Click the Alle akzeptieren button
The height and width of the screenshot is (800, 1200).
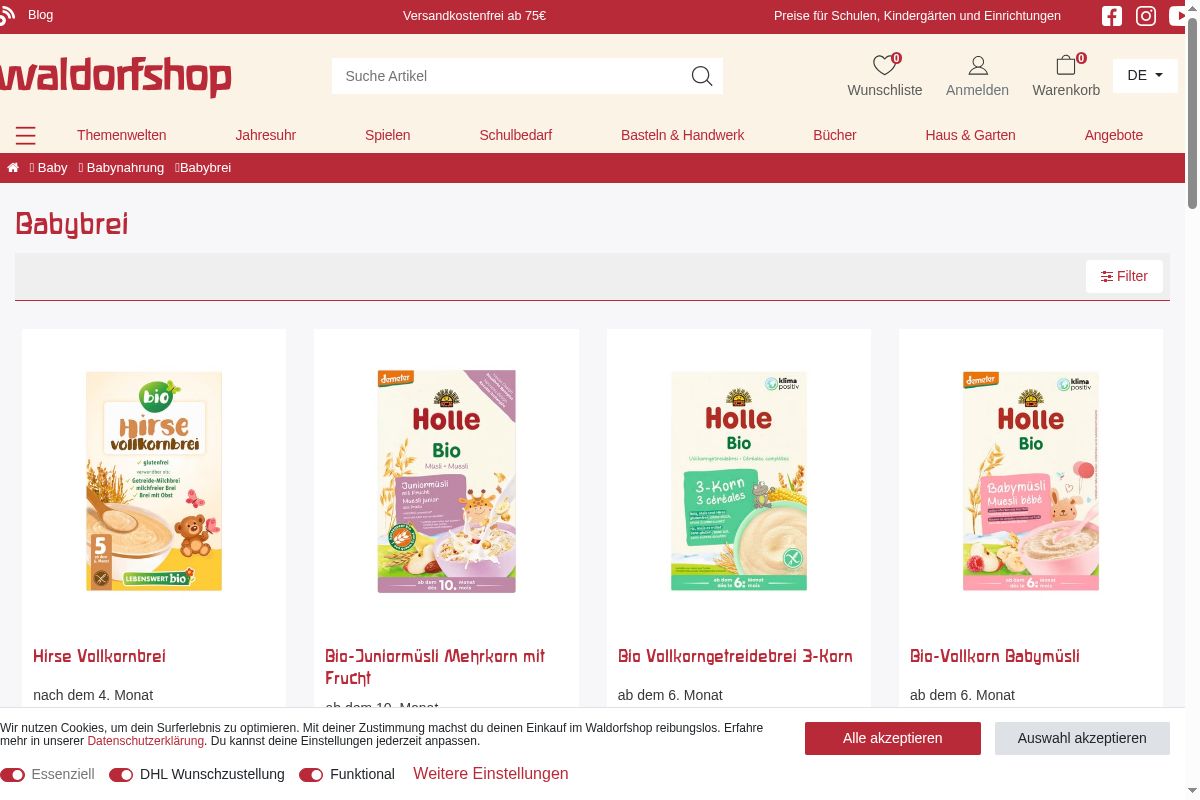click(x=893, y=738)
